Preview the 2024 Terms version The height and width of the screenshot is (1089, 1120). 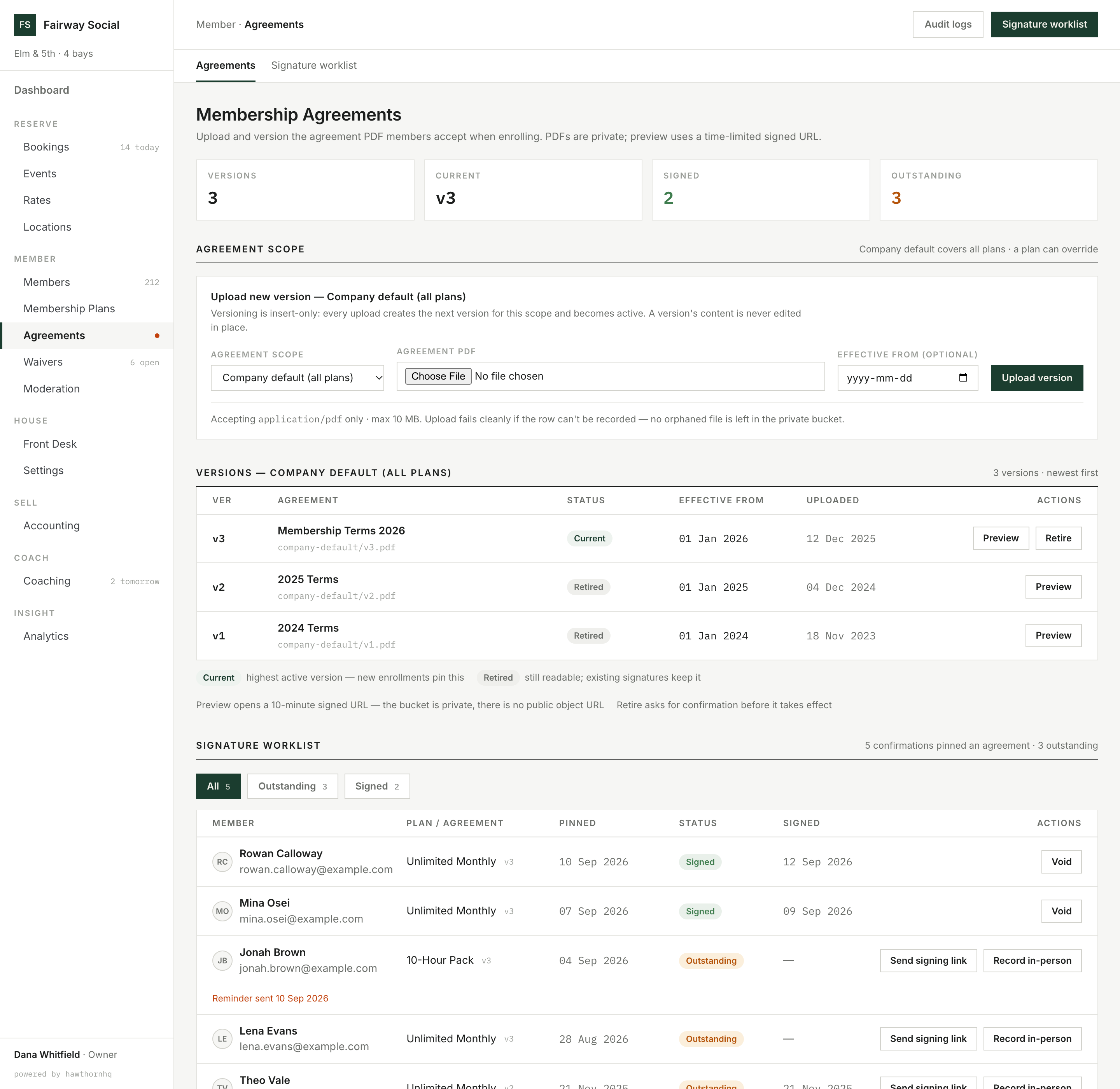(x=1053, y=636)
